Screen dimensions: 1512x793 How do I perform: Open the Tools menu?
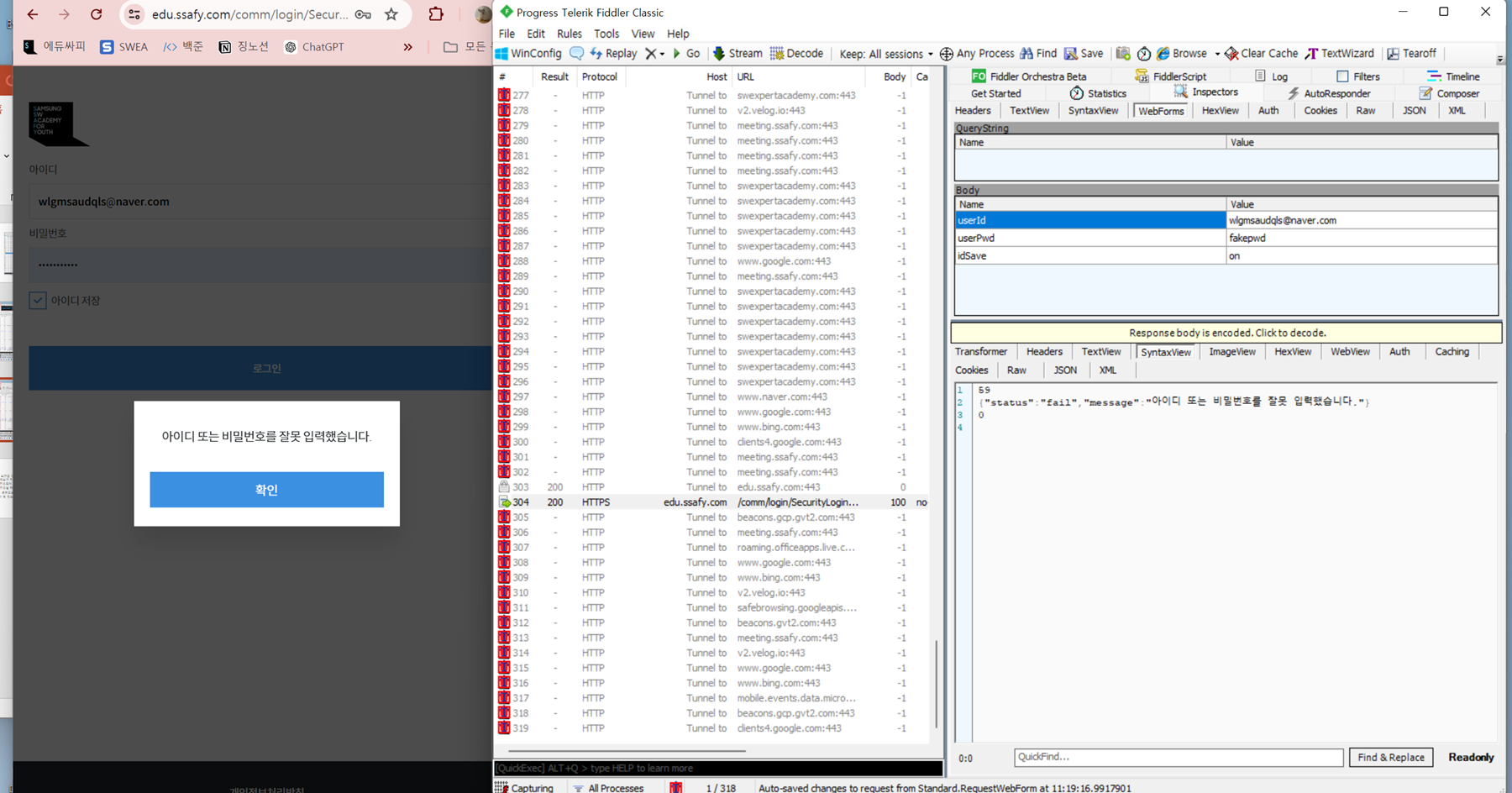pos(606,34)
